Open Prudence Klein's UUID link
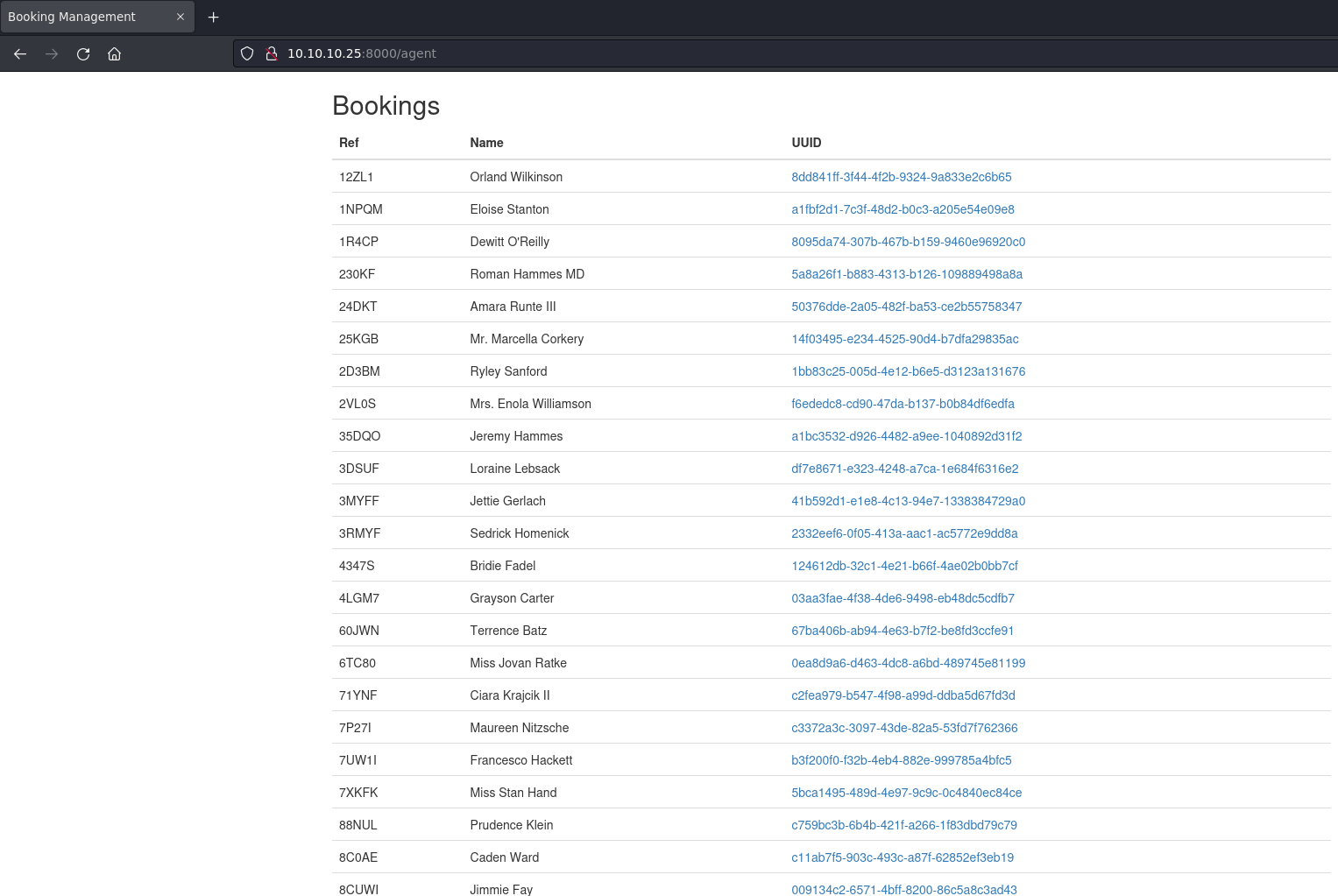1338x896 pixels. 903,825
